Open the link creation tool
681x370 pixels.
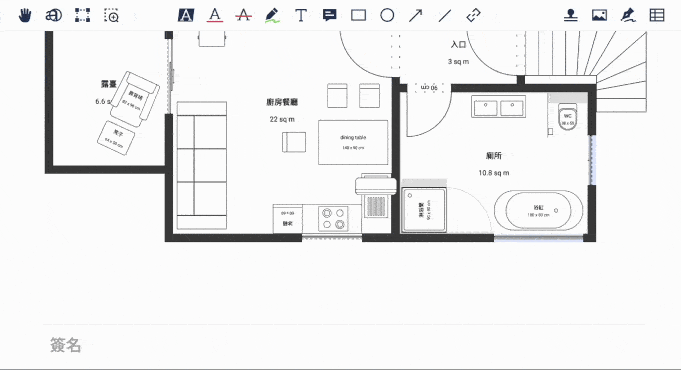point(473,16)
